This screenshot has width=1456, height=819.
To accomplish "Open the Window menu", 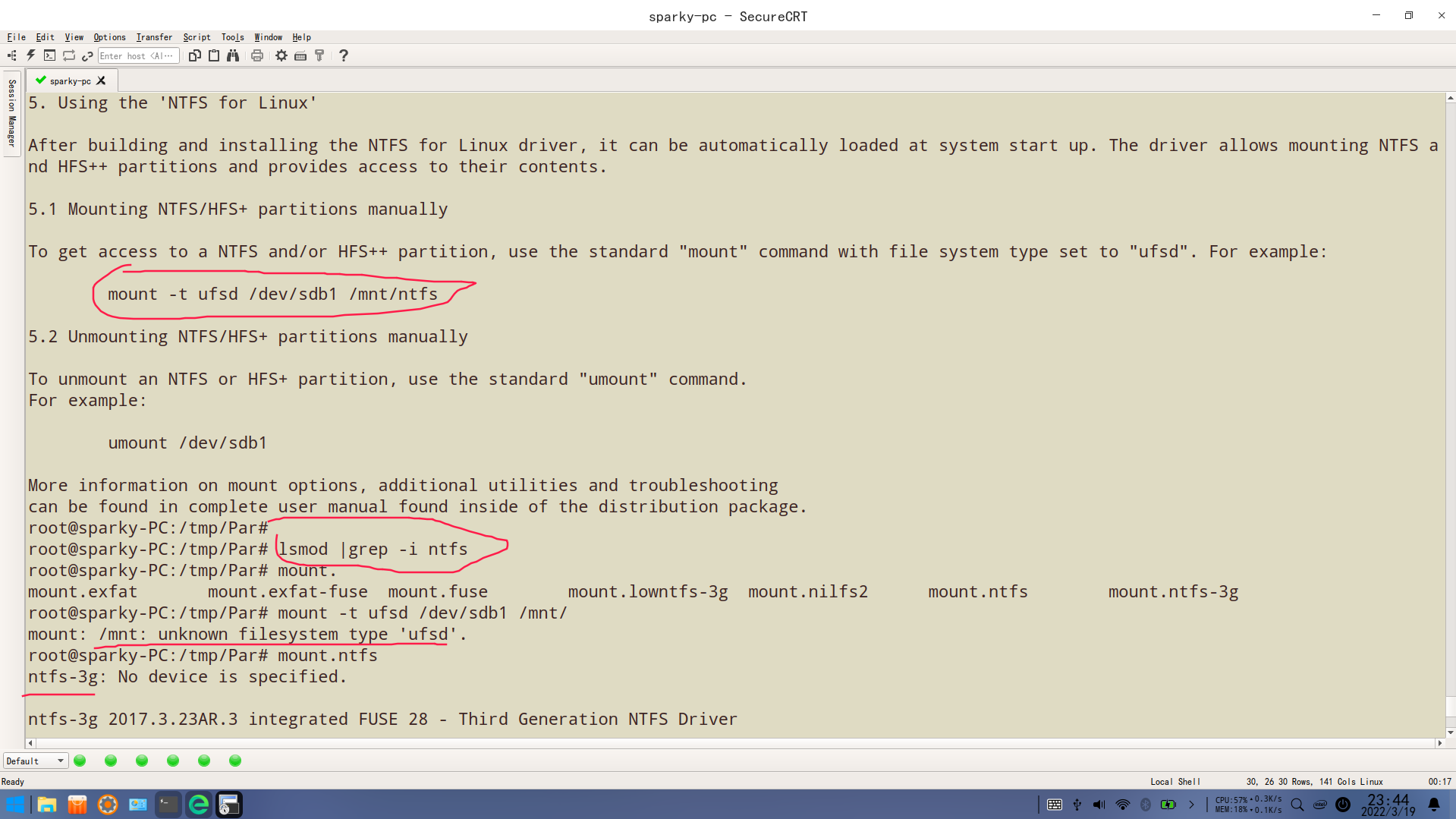I will [x=268, y=37].
